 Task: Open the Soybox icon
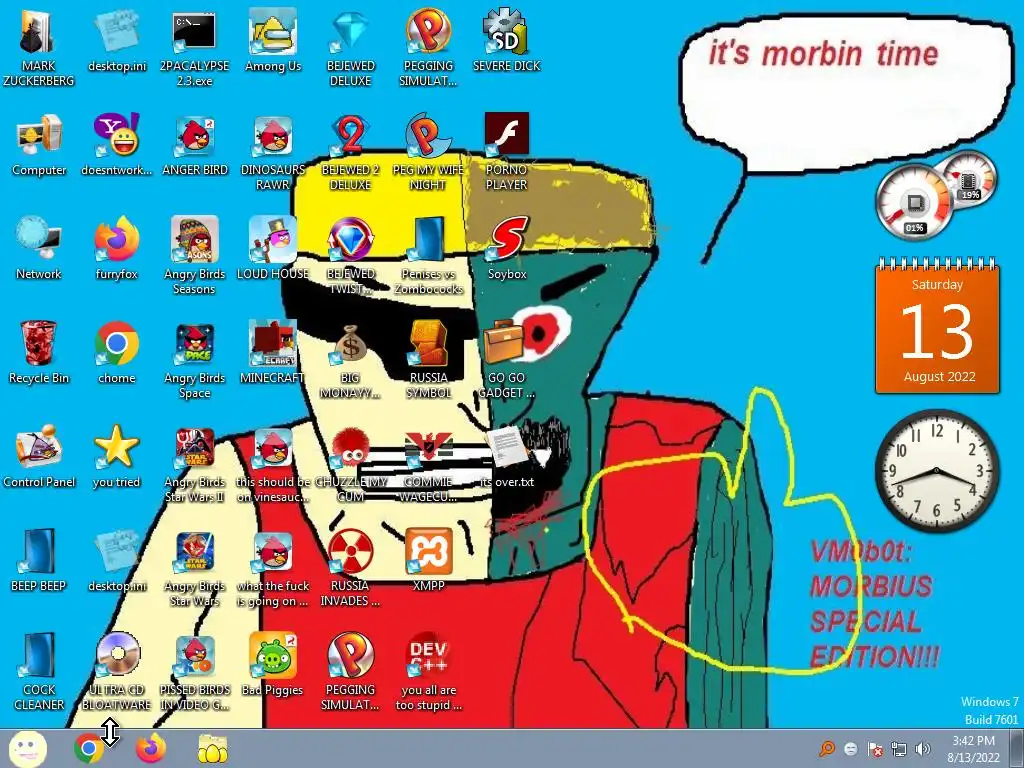click(507, 240)
